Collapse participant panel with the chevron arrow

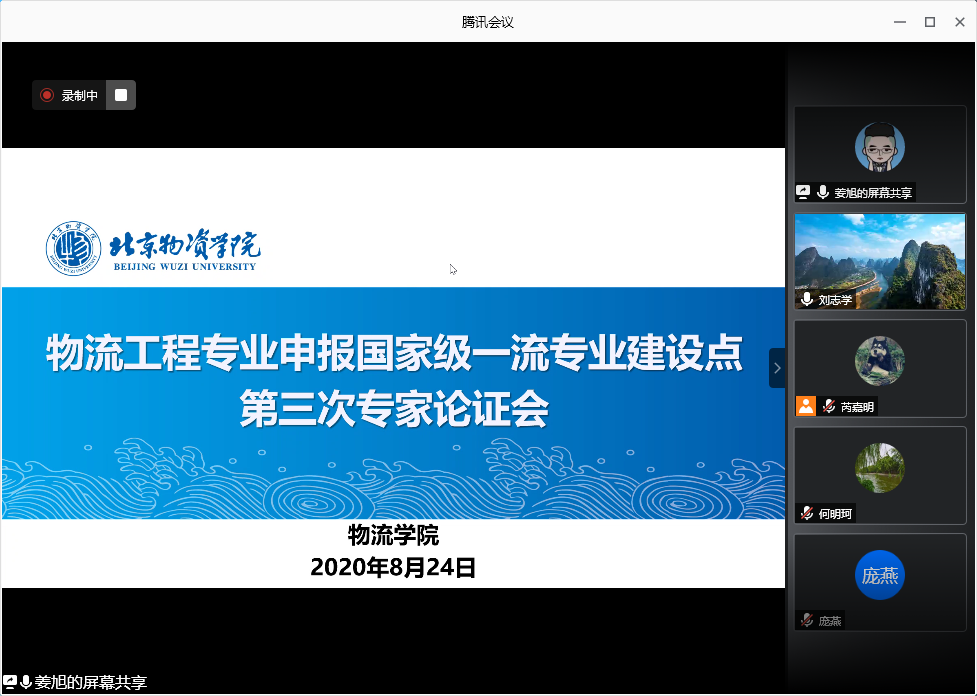[x=777, y=368]
